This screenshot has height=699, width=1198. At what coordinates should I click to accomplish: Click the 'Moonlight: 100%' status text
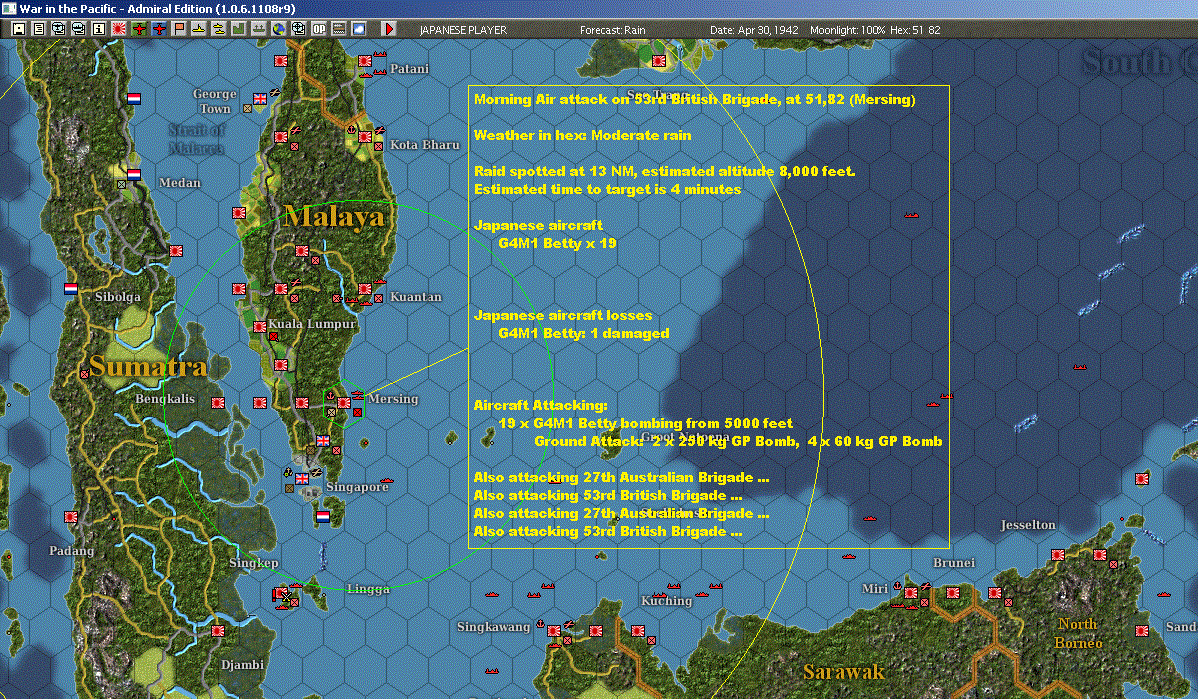847,30
